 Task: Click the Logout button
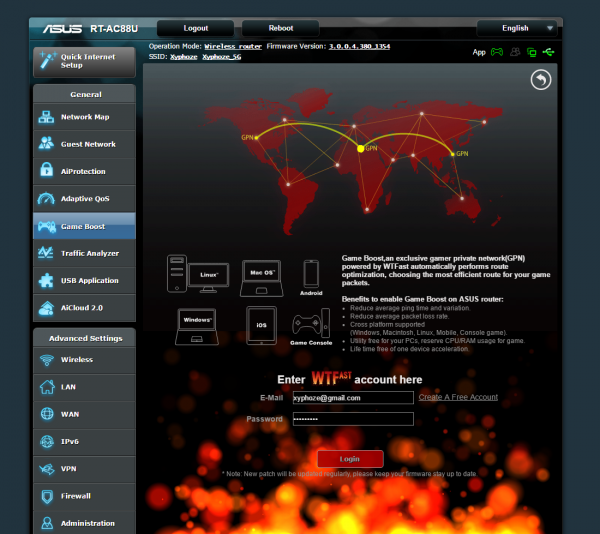(196, 28)
